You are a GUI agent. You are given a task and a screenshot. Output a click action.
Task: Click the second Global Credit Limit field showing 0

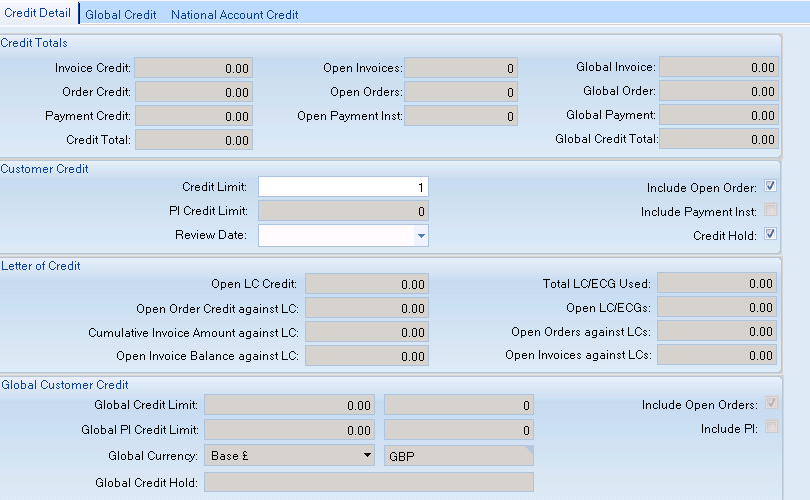[x=459, y=405]
